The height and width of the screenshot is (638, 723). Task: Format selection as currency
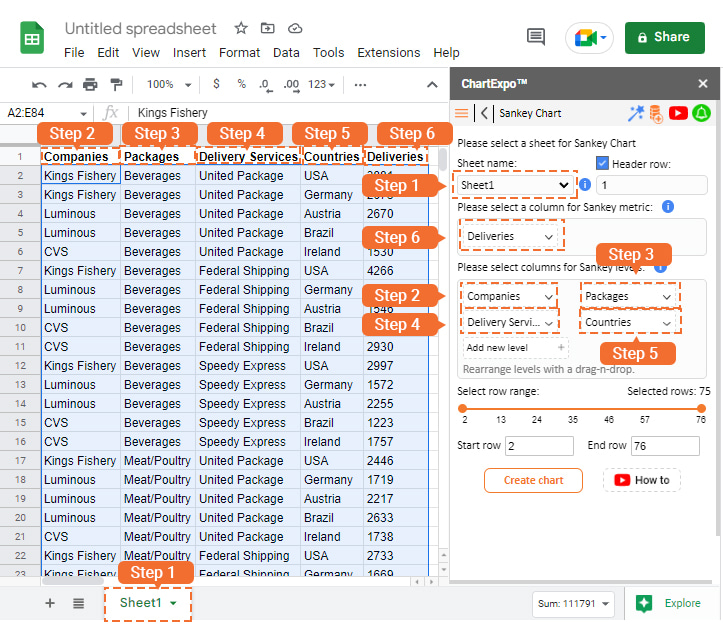[216, 84]
